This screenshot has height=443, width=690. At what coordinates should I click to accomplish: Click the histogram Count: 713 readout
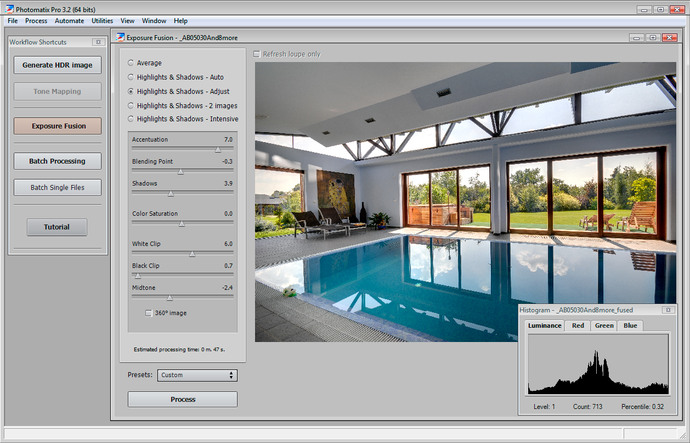pos(587,407)
